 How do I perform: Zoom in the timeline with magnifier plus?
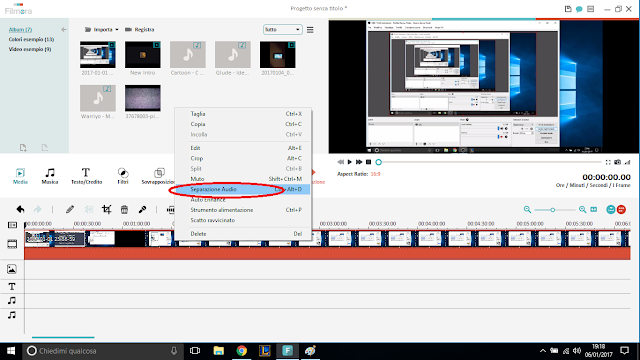point(582,209)
